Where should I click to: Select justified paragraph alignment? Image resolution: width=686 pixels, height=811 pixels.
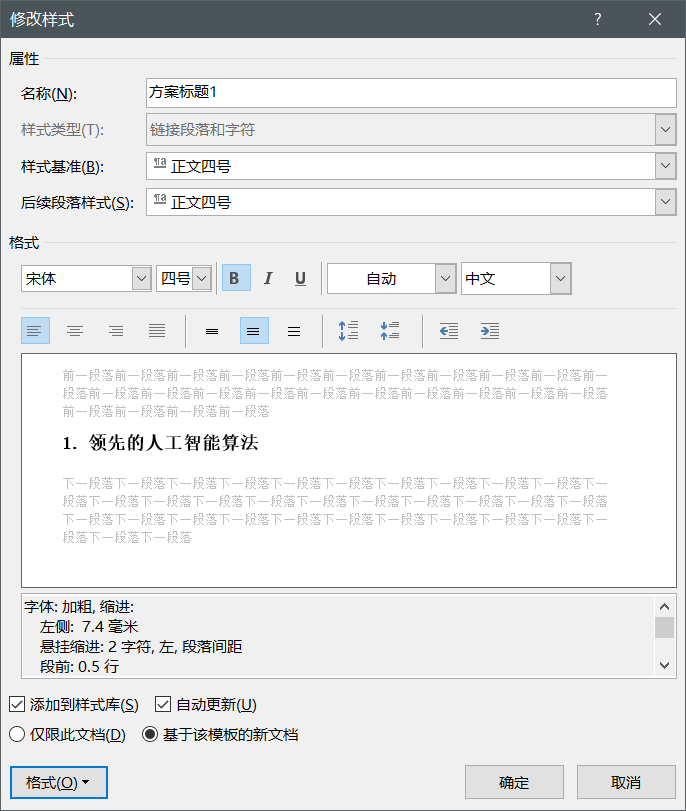click(157, 331)
